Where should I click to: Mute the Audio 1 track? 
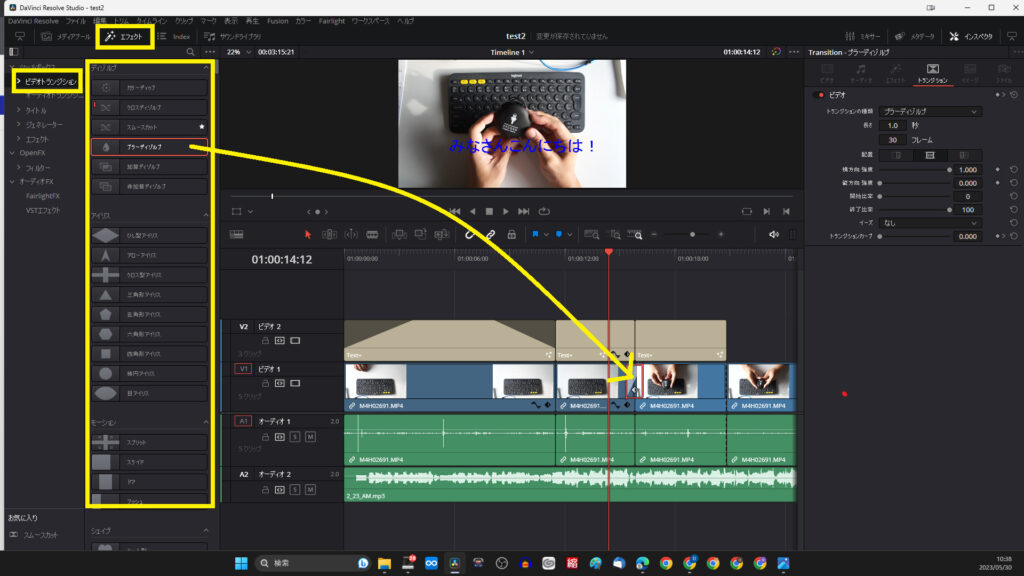click(x=310, y=437)
